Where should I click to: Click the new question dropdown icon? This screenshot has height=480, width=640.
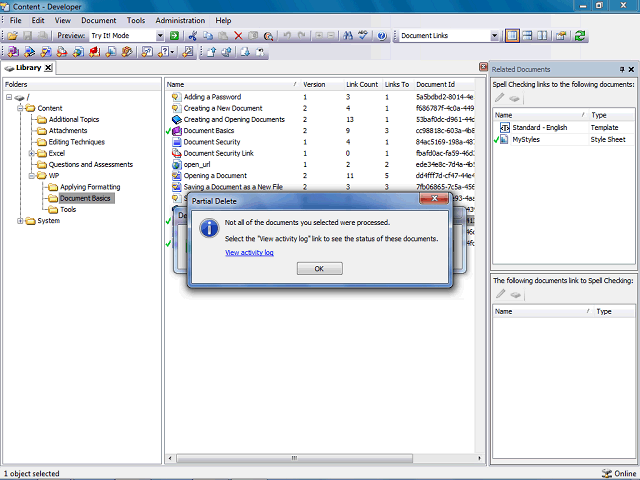pos(166,52)
